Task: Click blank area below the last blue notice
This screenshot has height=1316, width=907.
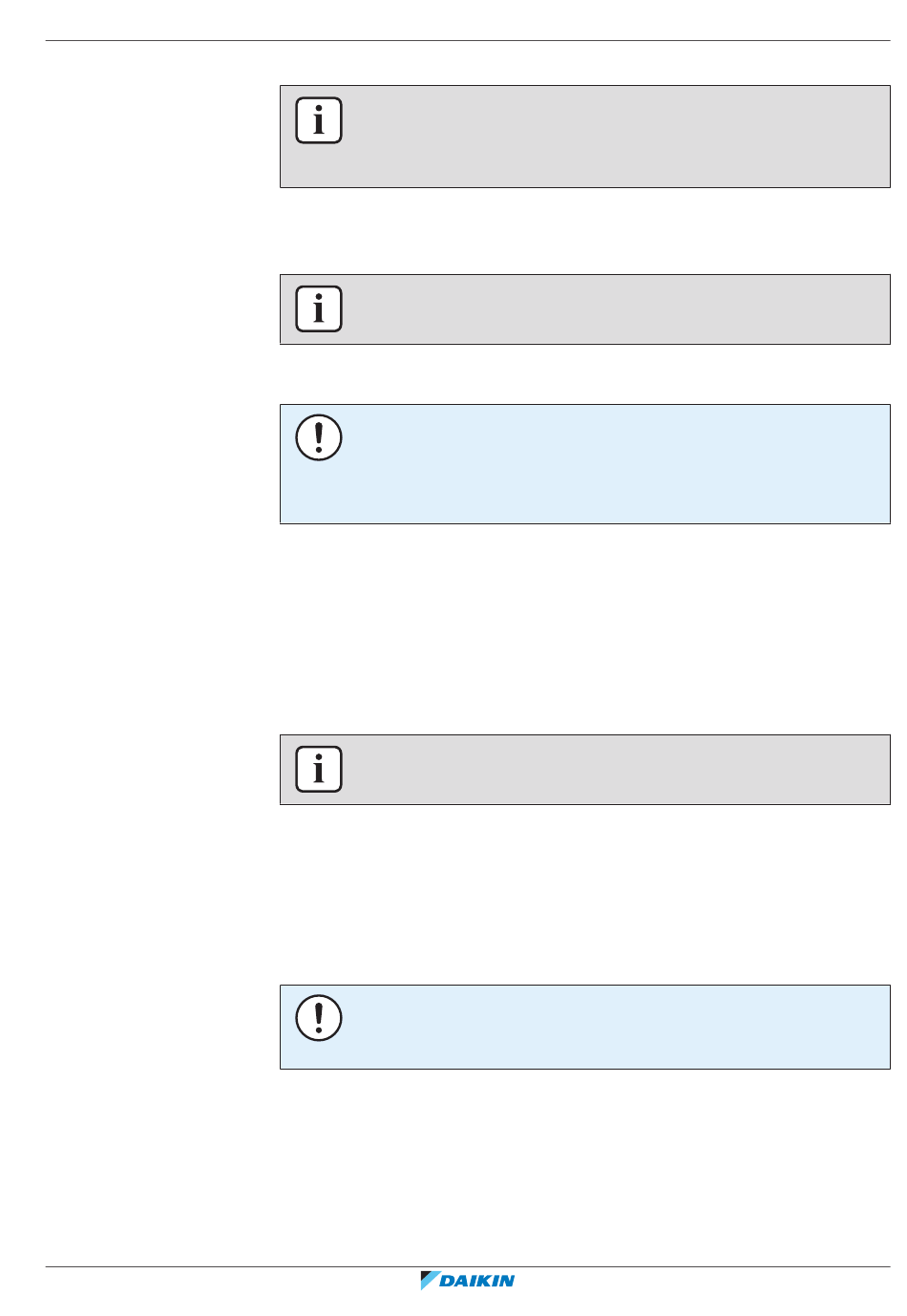Action: pos(584,1165)
